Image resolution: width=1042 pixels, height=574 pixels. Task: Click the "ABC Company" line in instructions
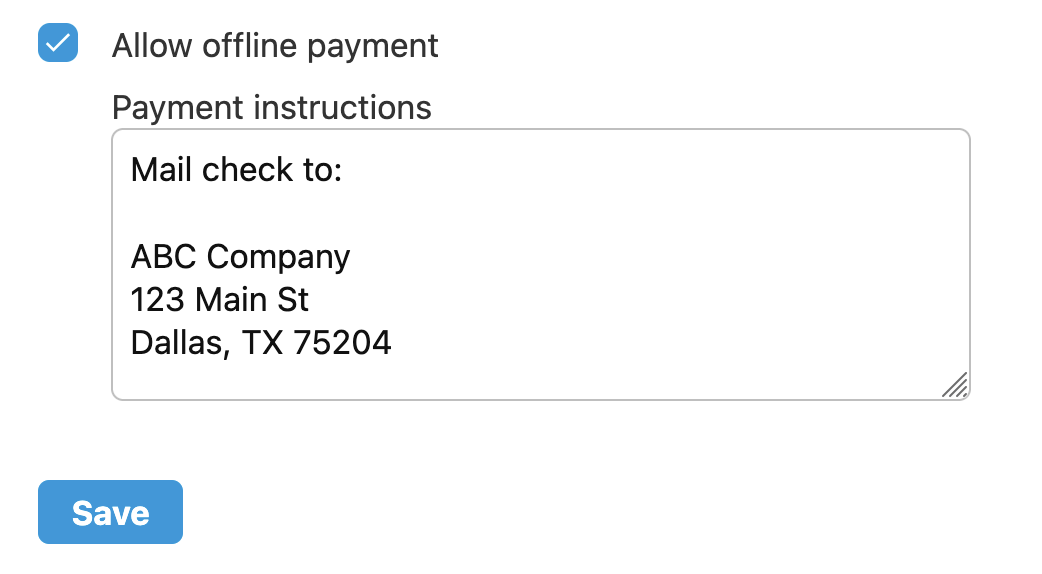(240, 257)
